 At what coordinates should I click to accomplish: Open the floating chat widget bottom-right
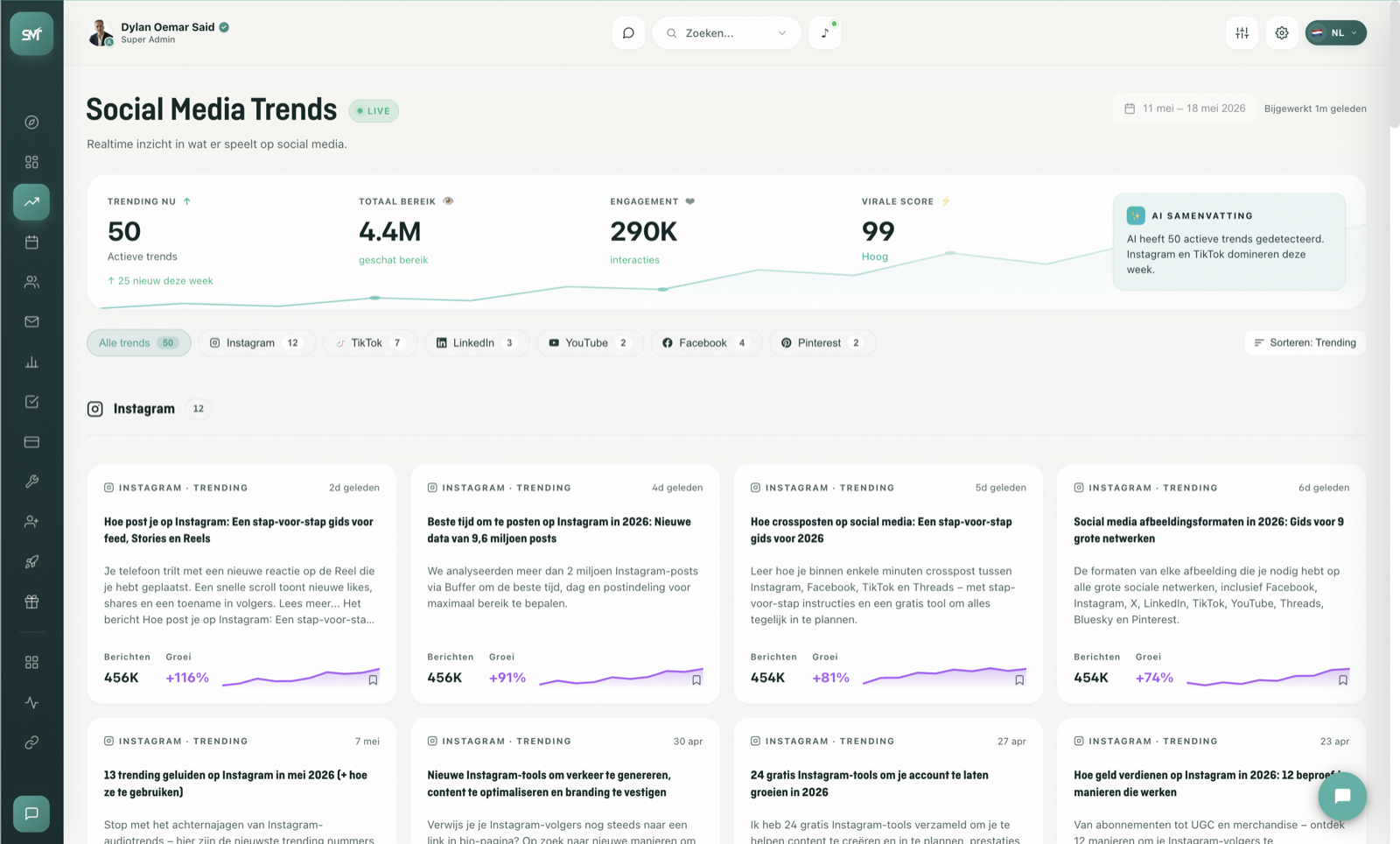[x=1342, y=796]
